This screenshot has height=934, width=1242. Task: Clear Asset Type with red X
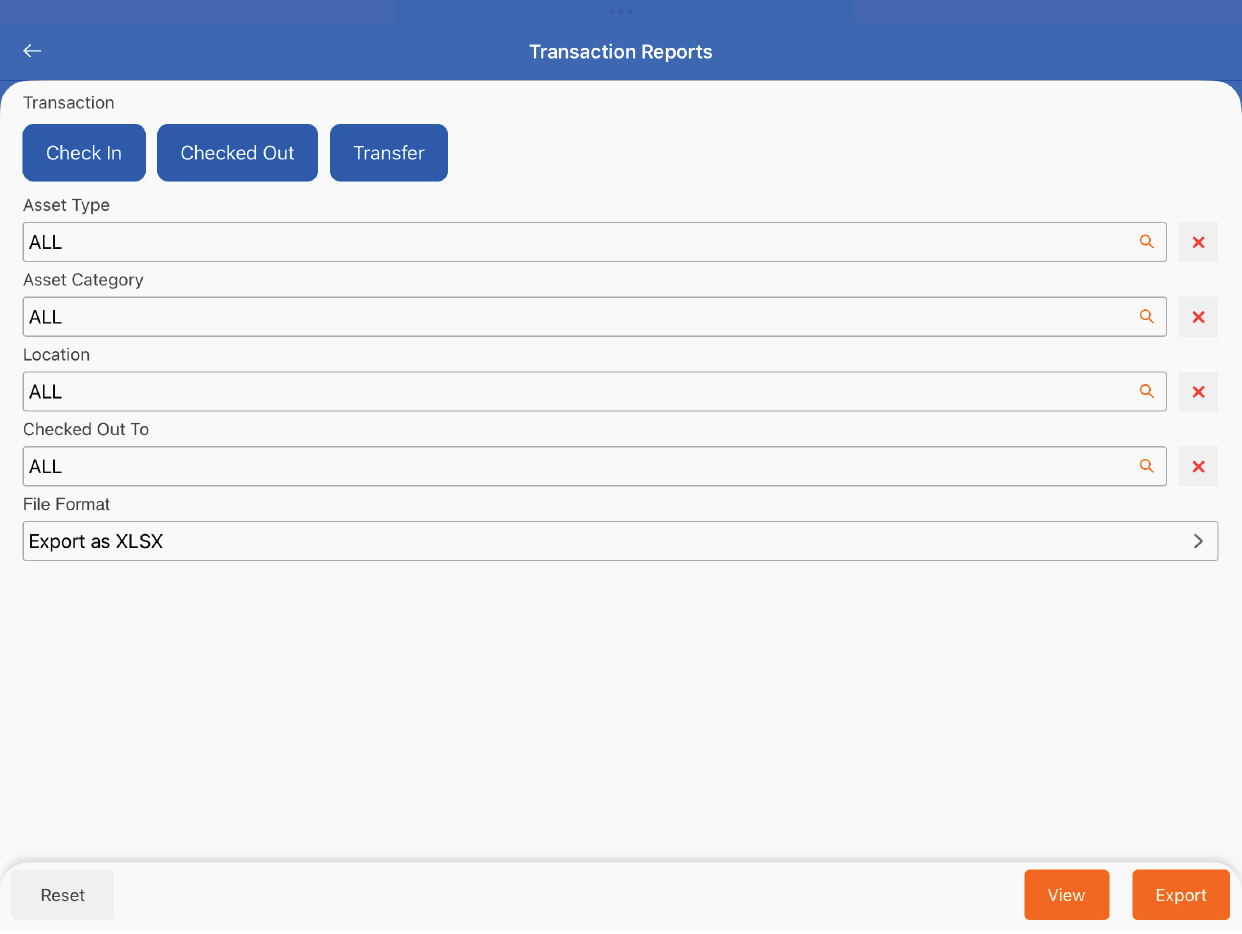(1198, 242)
